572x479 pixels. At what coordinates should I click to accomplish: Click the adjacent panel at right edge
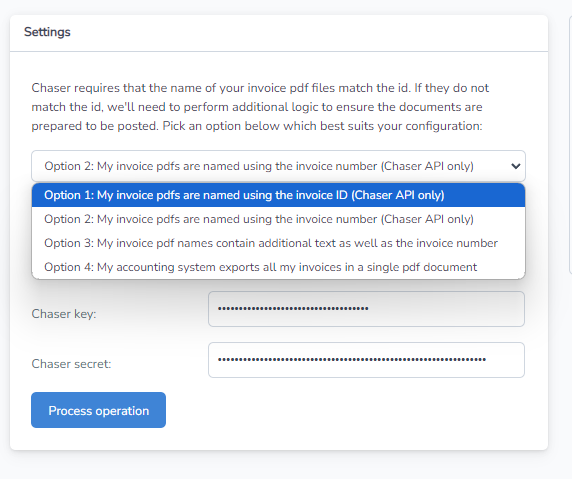click(x=570, y=144)
